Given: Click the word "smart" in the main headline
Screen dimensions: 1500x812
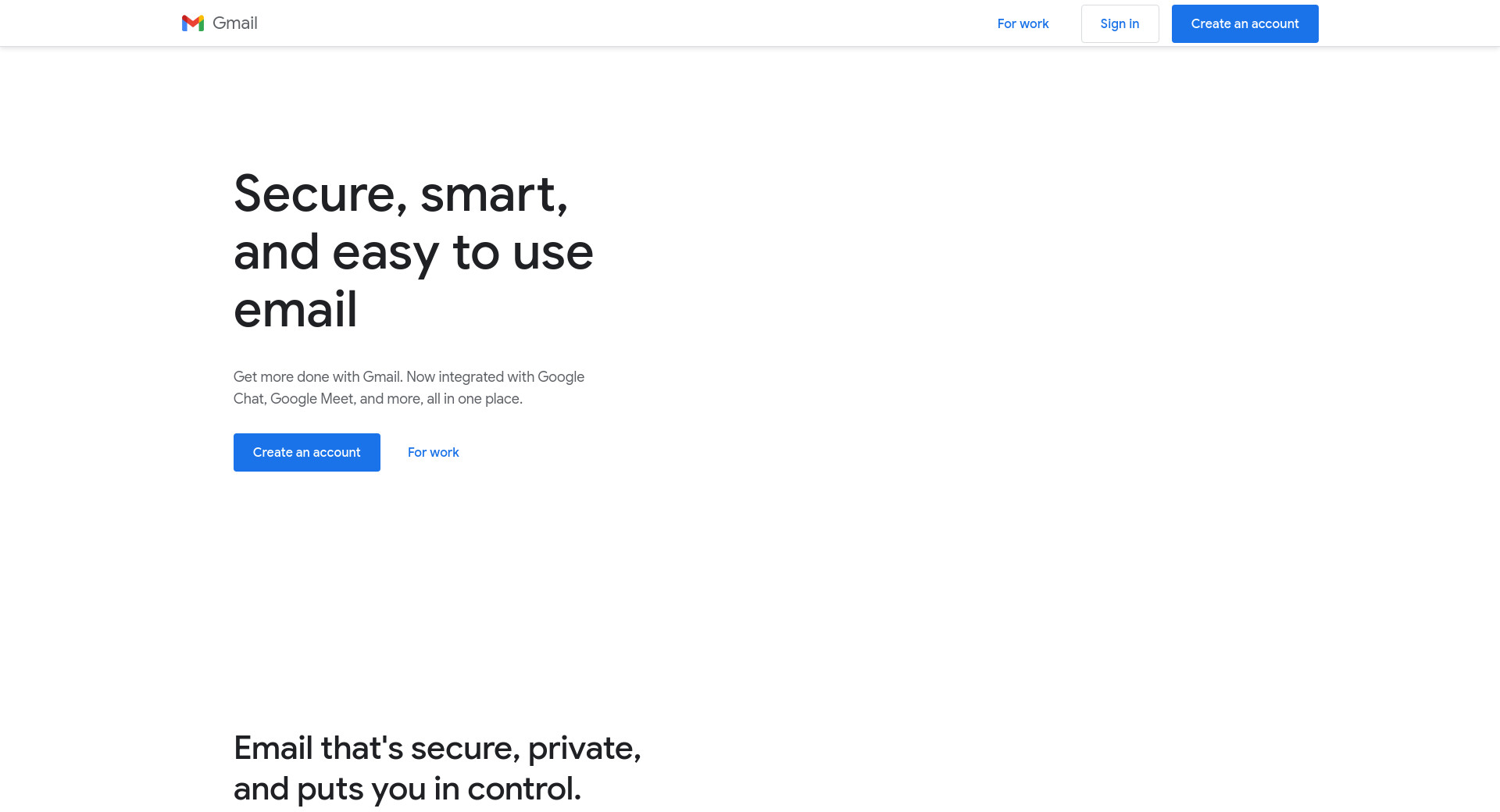Looking at the screenshot, I should point(488,194).
